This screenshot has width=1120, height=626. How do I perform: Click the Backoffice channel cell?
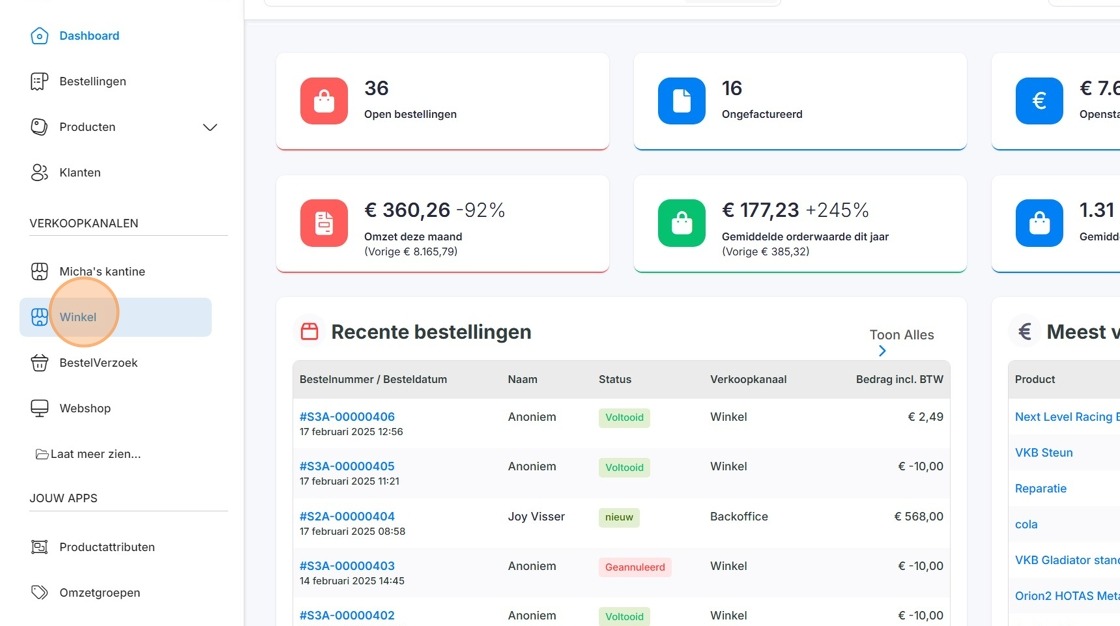739,517
